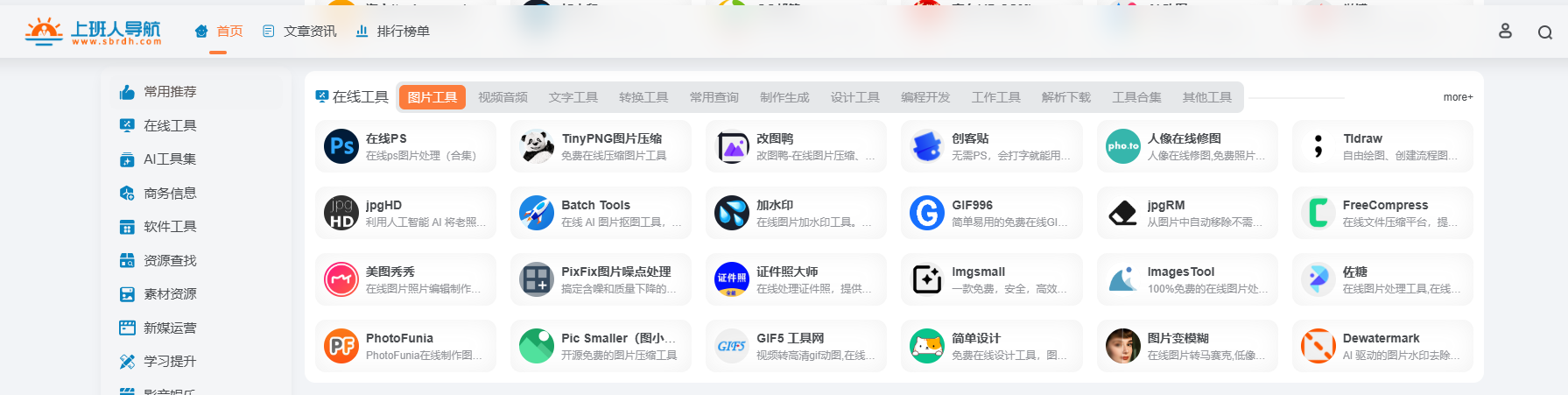Switch to the 编程开发 tab

pyautogui.click(x=925, y=97)
